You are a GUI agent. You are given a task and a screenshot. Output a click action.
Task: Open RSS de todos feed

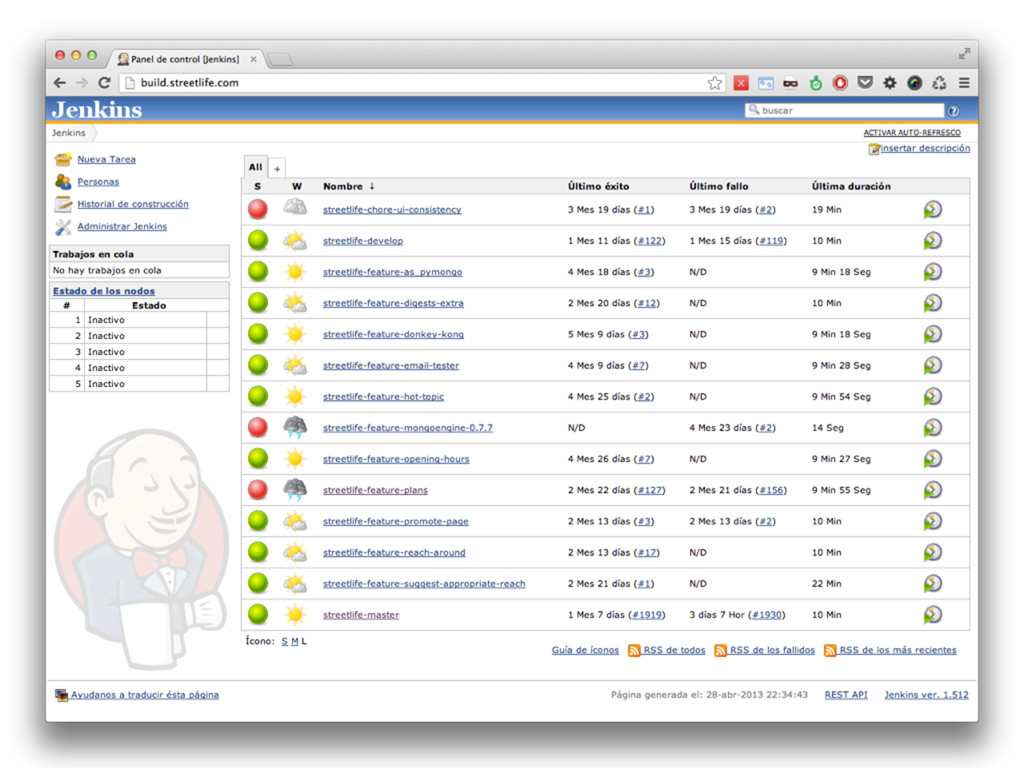[x=674, y=650]
